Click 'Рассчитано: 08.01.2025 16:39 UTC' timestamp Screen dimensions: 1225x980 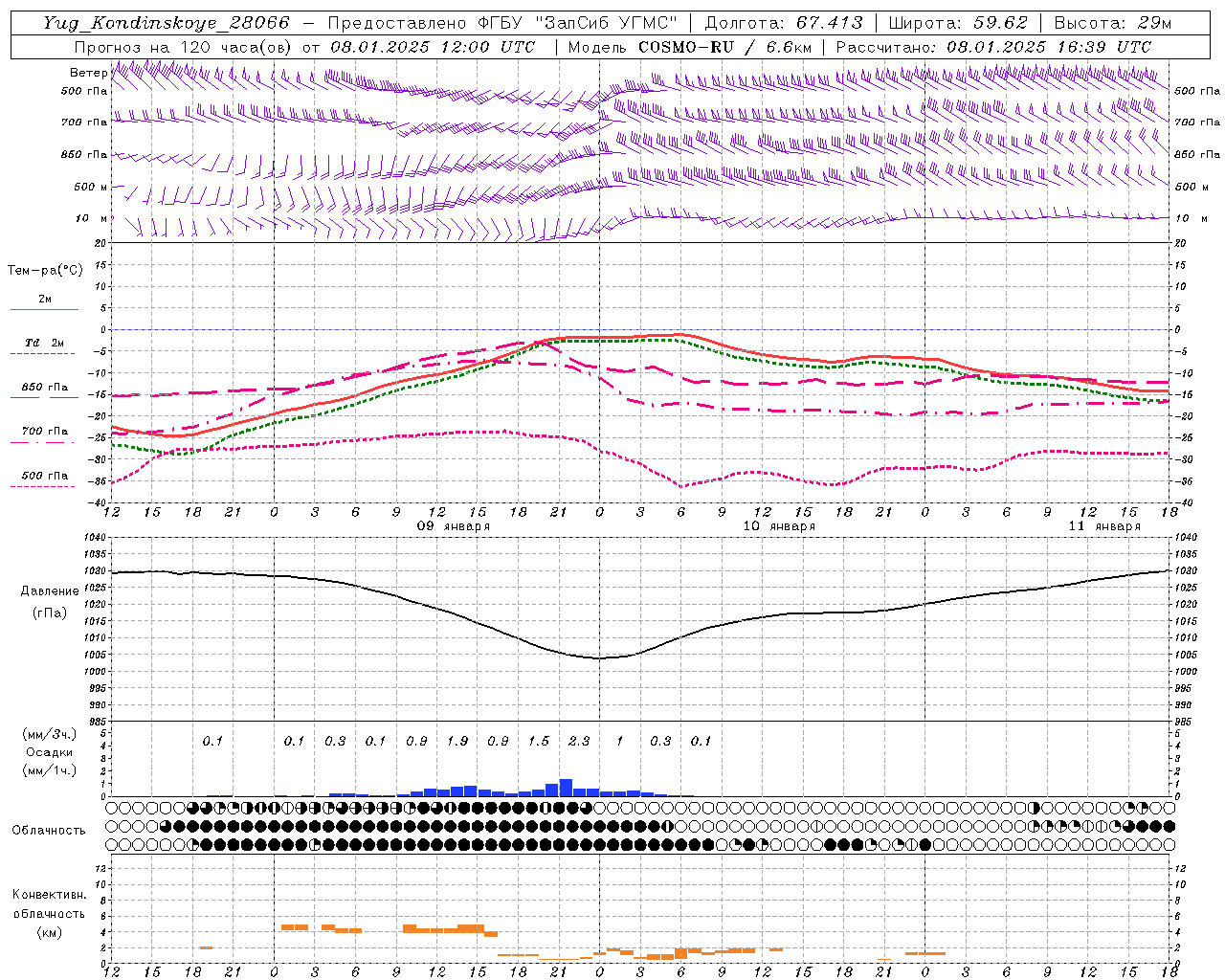pyautogui.click(x=993, y=47)
